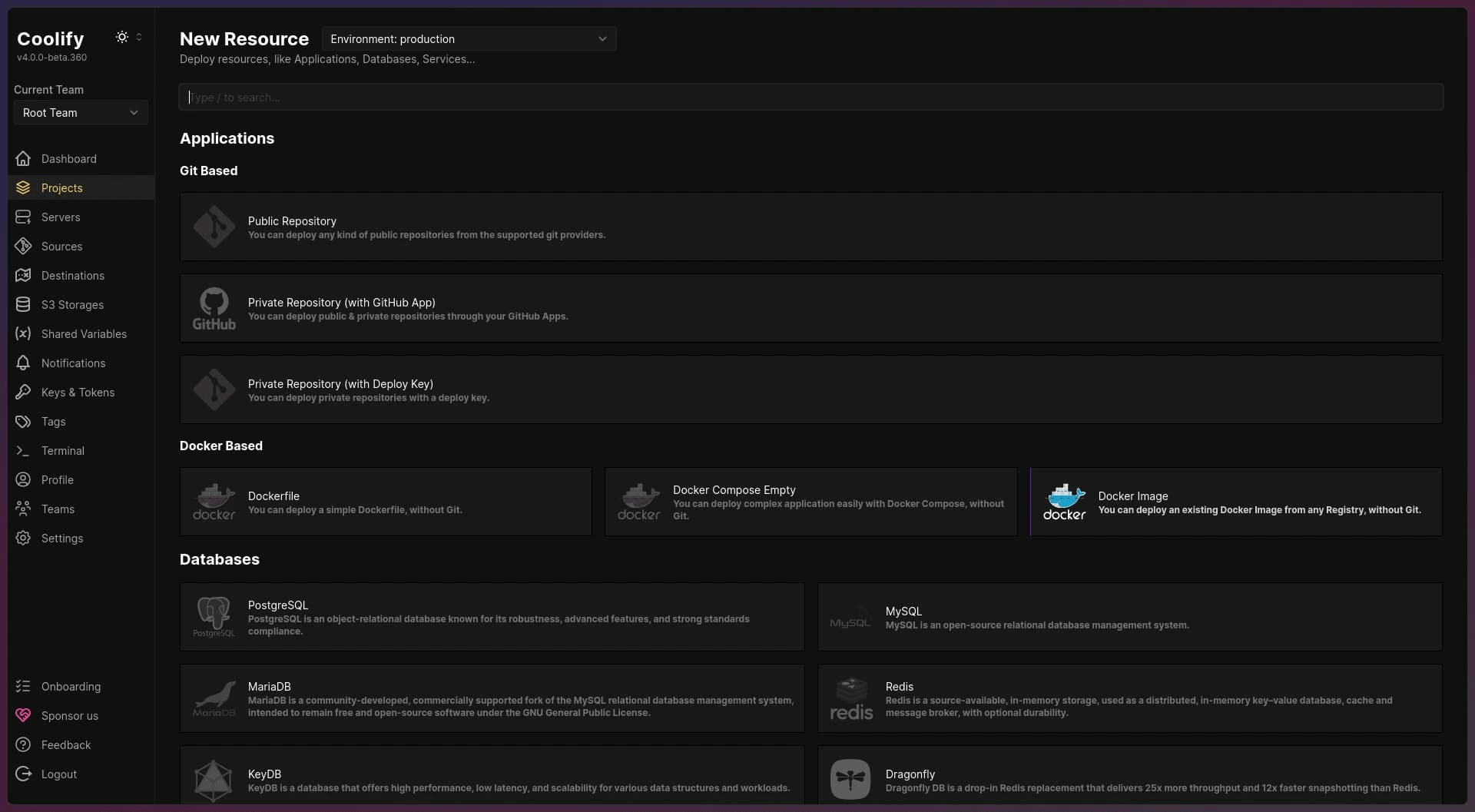Toggle the light/dark theme sun icon
The width and height of the screenshot is (1475, 812).
pos(121,37)
